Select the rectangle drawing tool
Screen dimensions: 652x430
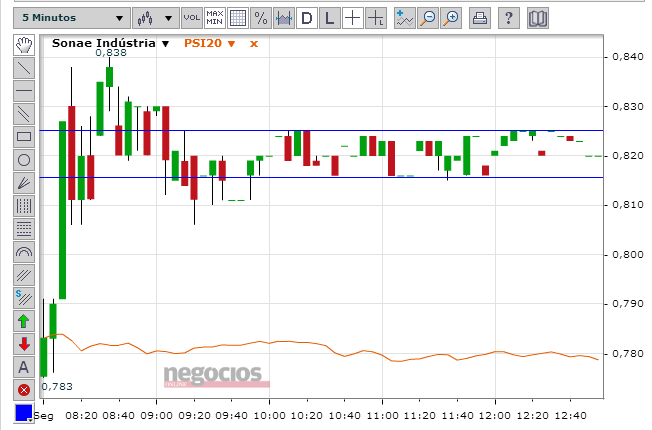click(x=24, y=137)
